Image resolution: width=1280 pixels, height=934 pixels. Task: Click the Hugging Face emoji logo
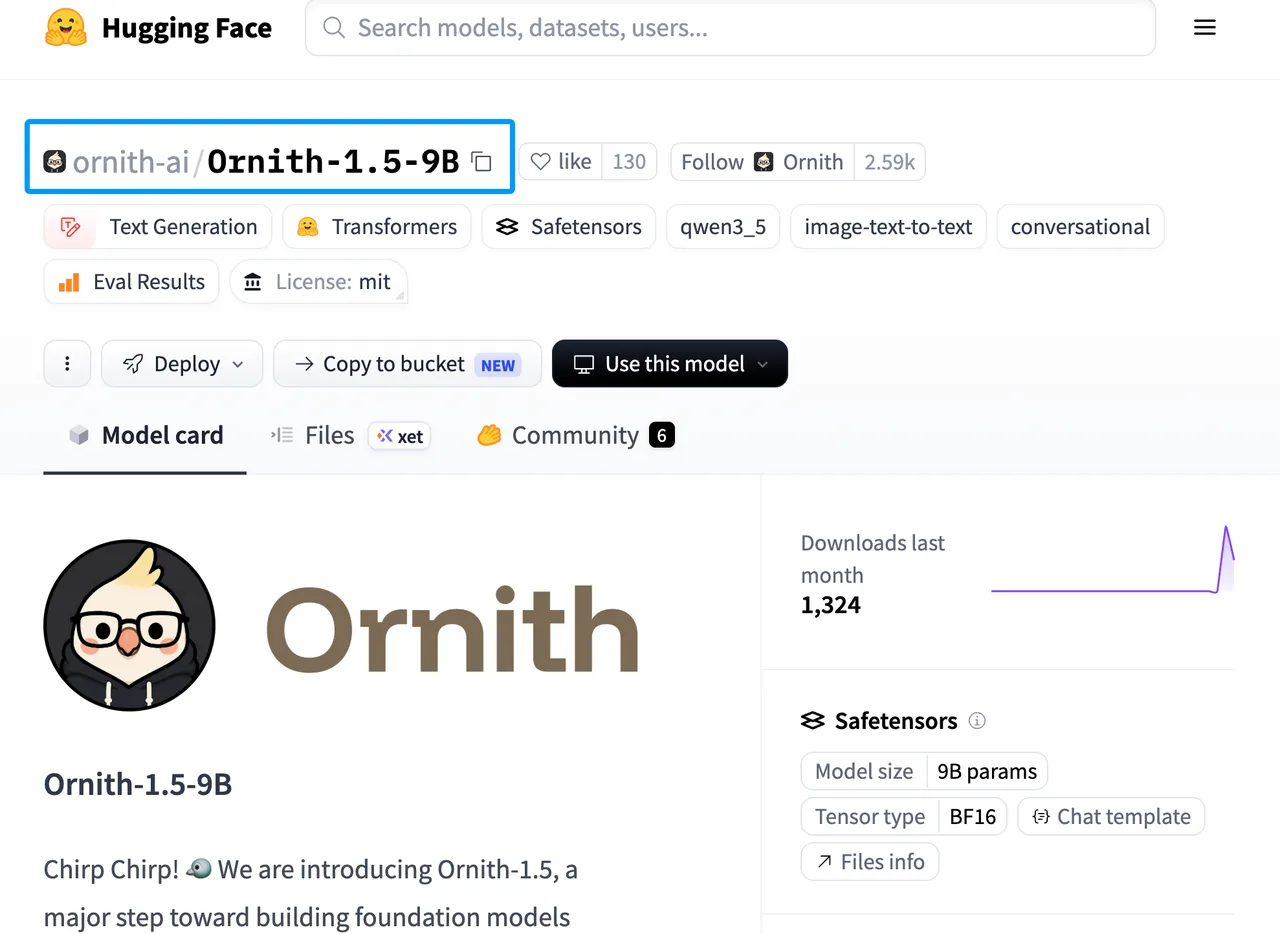(66, 27)
